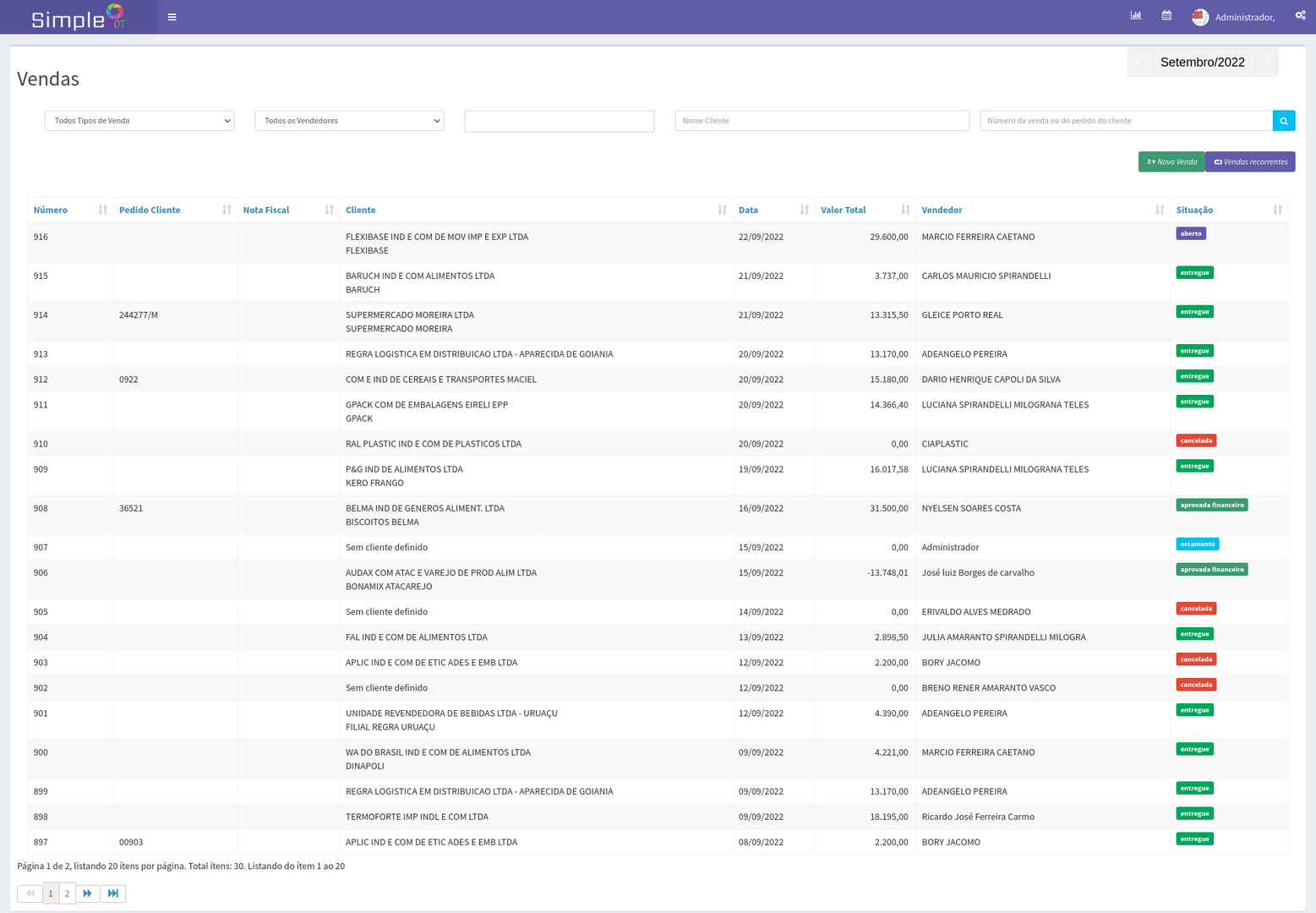
Task: Toggle the hamburger sidebar menu
Action: tap(172, 17)
